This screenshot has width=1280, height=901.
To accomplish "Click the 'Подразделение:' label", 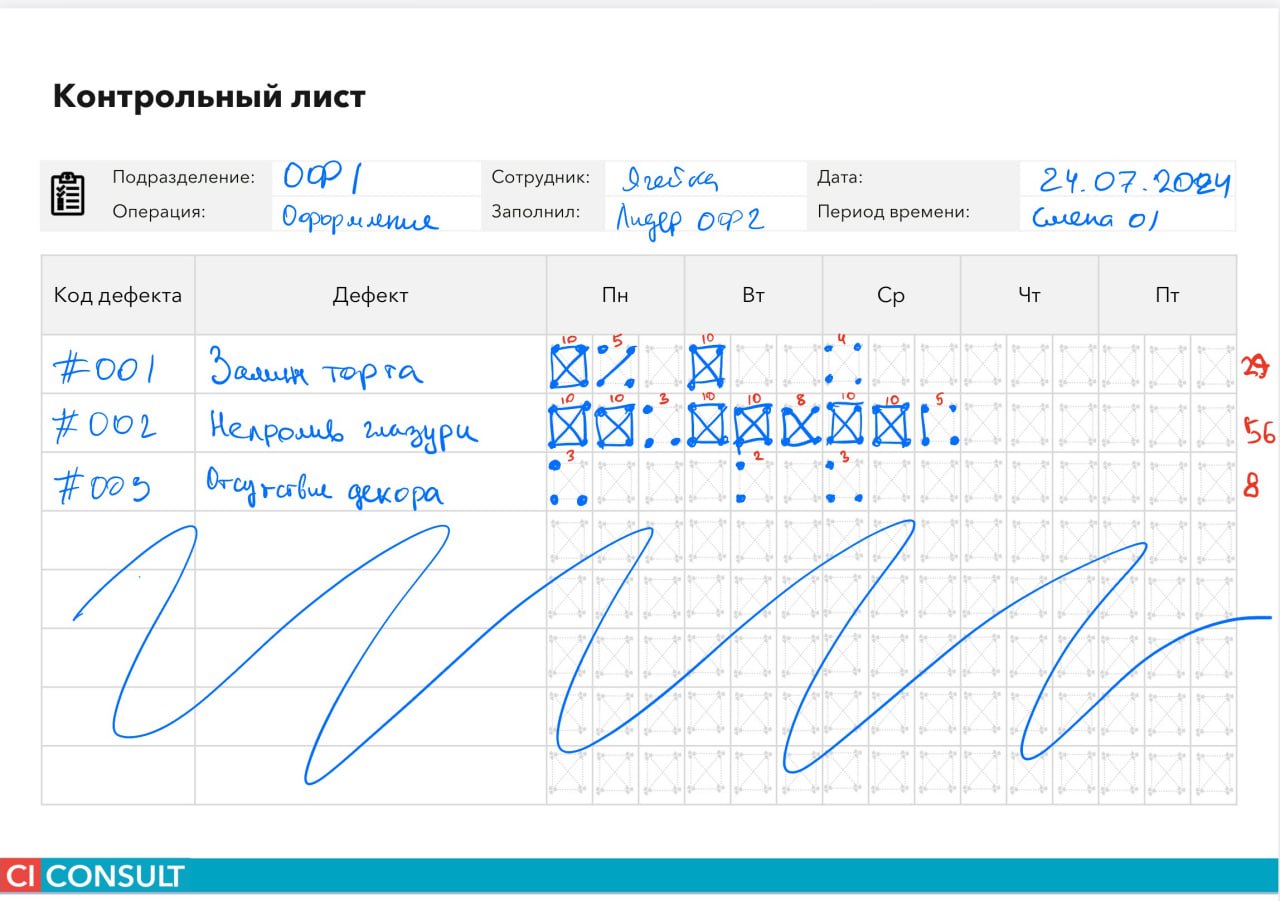I will (x=184, y=178).
